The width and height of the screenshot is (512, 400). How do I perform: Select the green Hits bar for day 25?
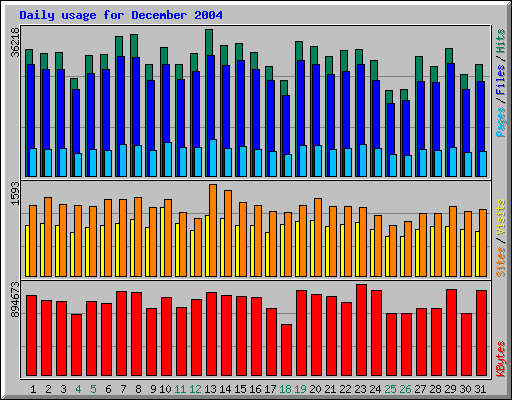[389, 97]
